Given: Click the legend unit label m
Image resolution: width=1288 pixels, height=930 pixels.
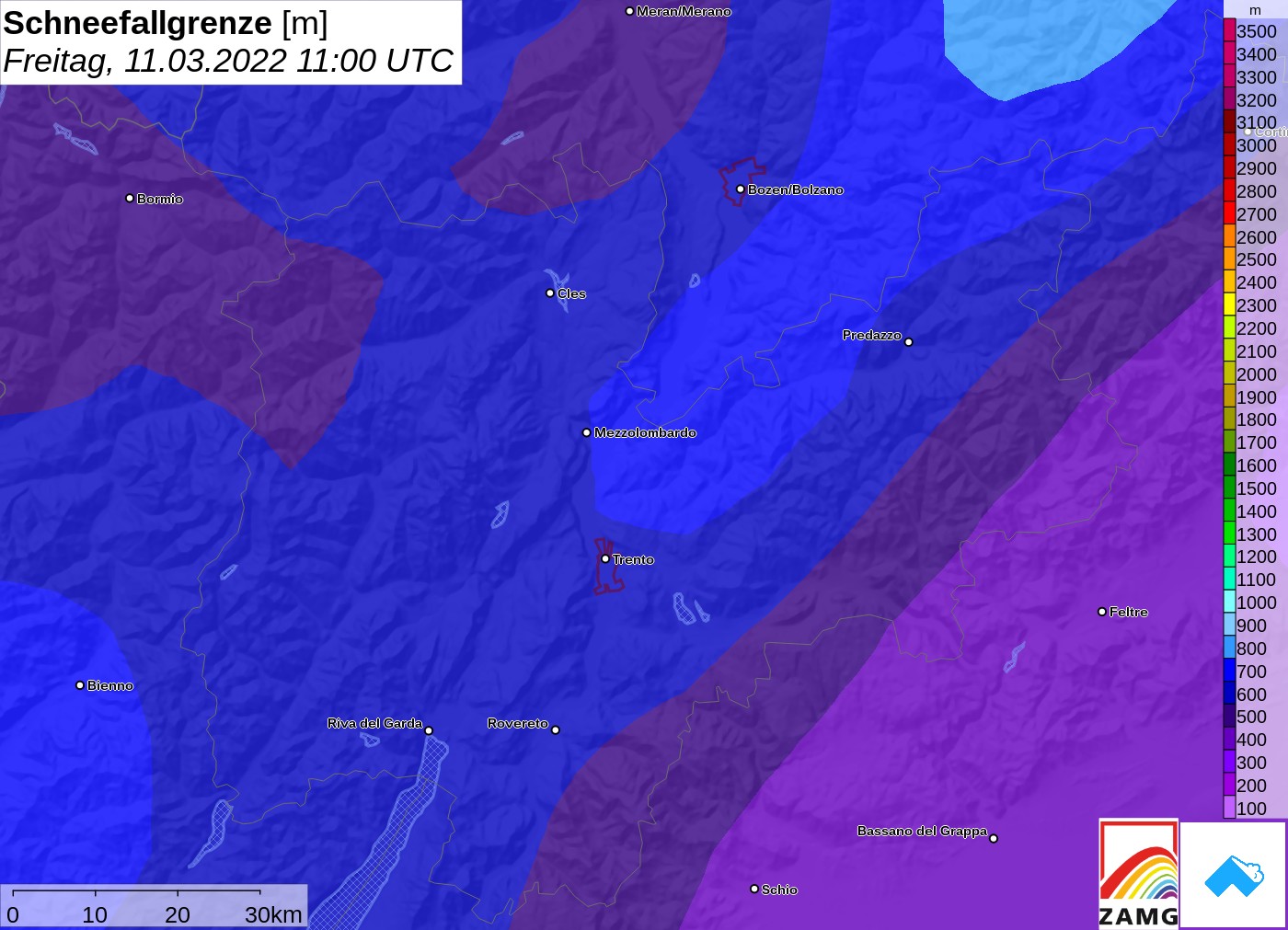Looking at the screenshot, I should 1255,10.
